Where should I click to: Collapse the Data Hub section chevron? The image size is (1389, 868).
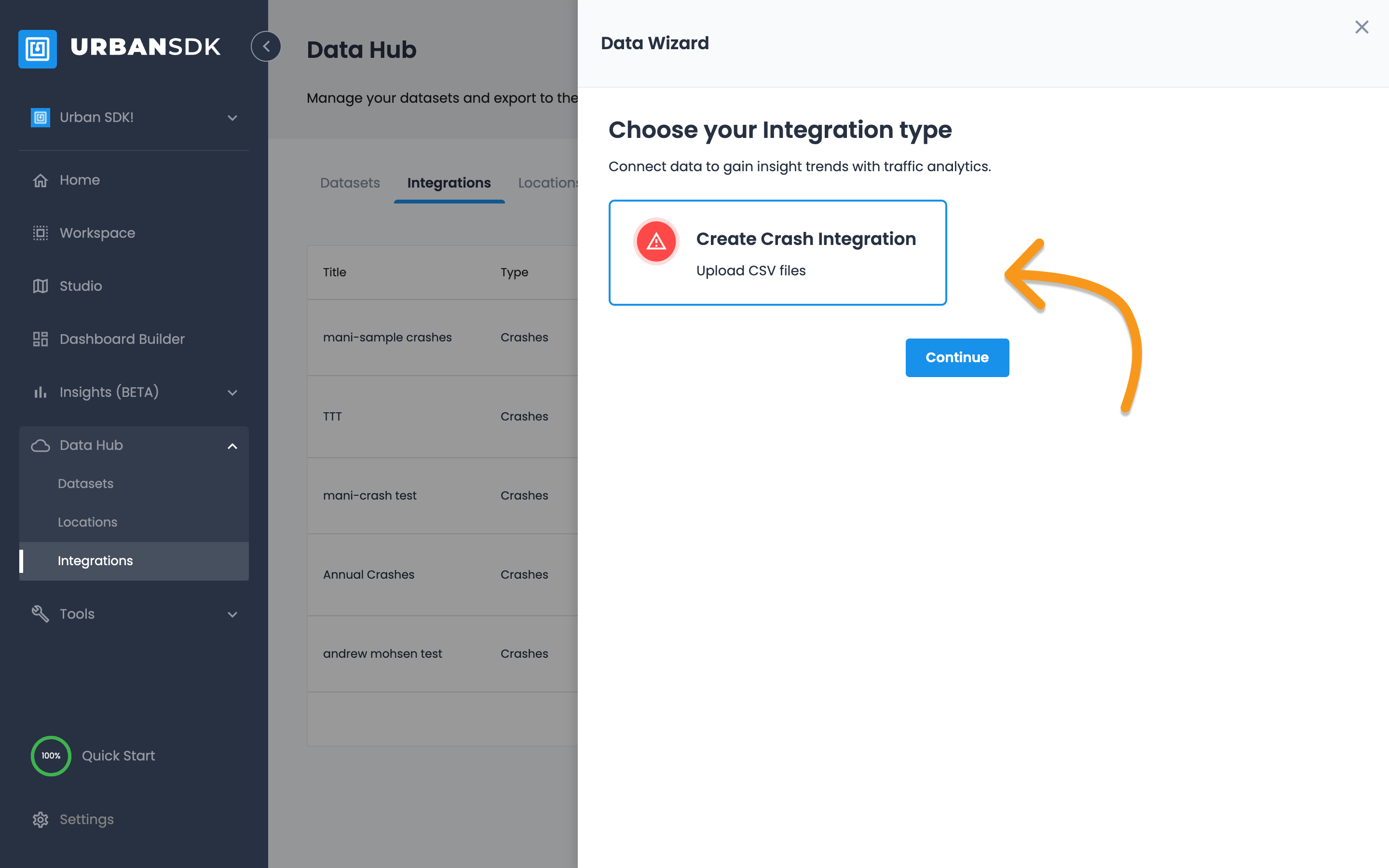click(232, 446)
